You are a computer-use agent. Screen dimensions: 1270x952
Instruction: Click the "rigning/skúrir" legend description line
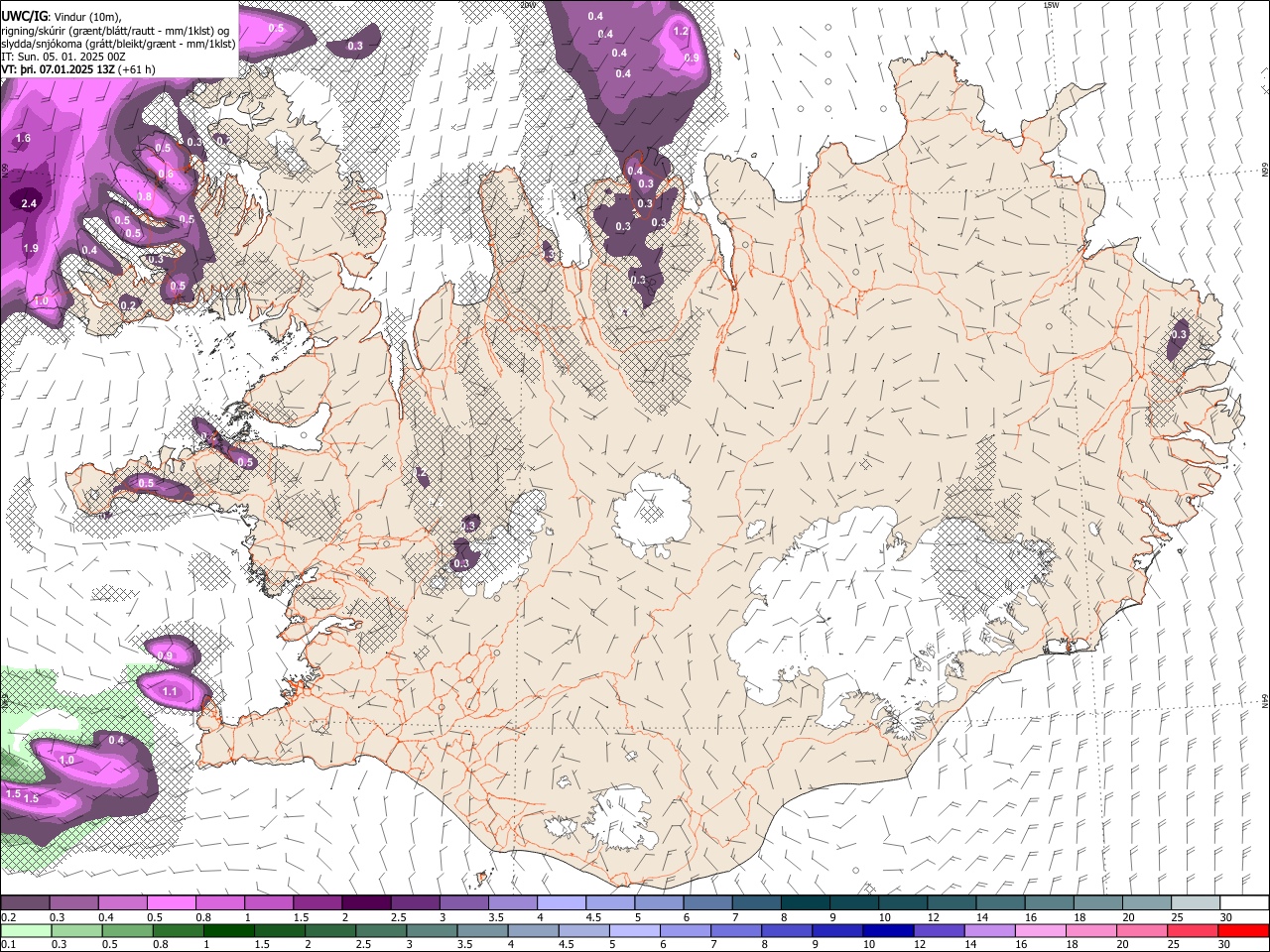[115, 31]
